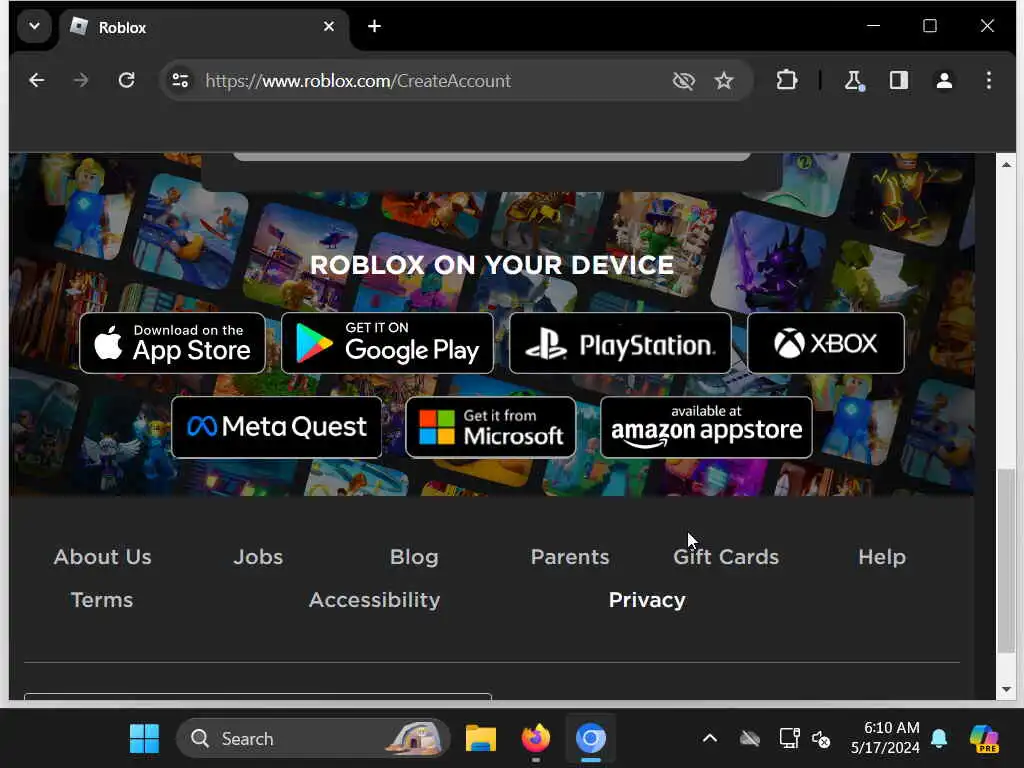Viewport: 1024px width, 768px height.
Task: Click the muted volume tray icon
Action: tap(821, 739)
